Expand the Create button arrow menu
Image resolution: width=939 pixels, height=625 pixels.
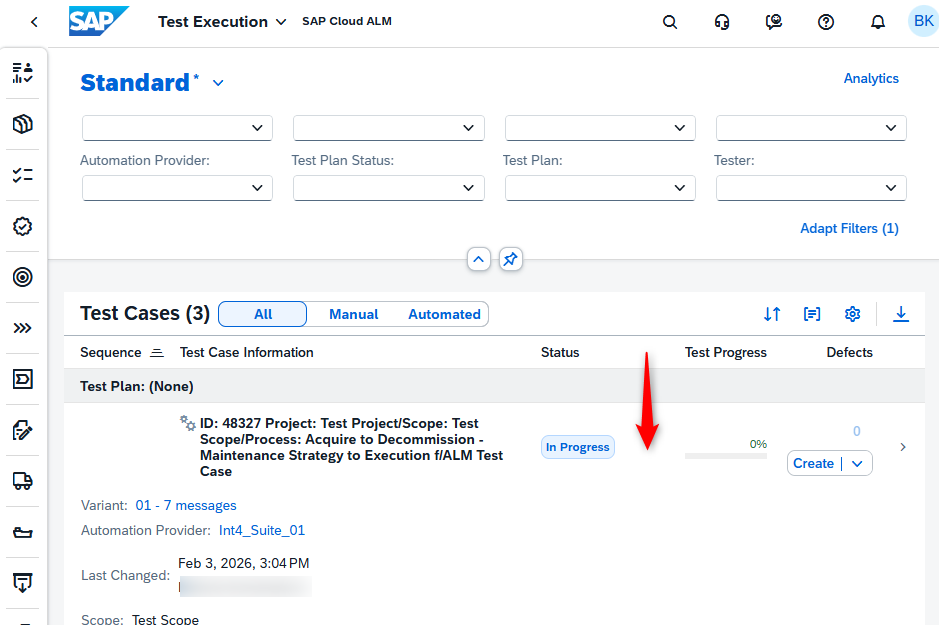[857, 463]
